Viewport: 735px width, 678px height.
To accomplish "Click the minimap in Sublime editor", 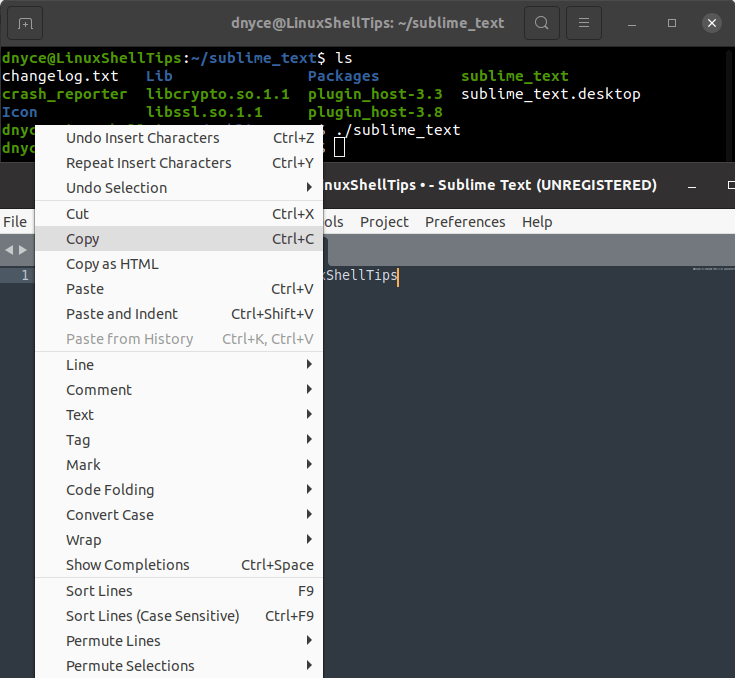I will [x=713, y=269].
